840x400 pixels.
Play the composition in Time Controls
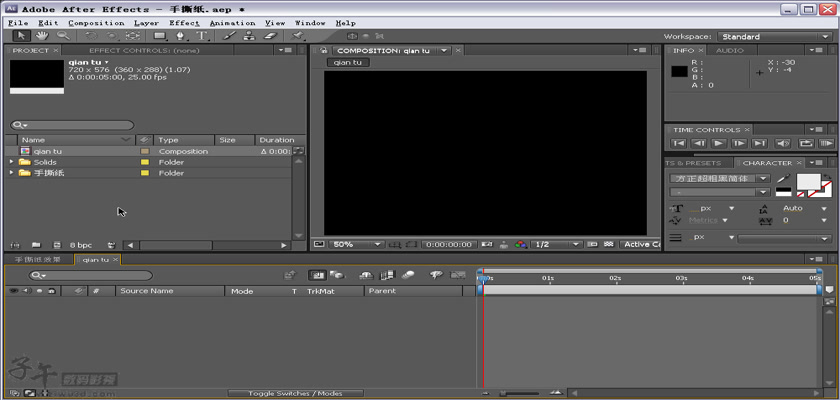pyautogui.click(x=719, y=144)
